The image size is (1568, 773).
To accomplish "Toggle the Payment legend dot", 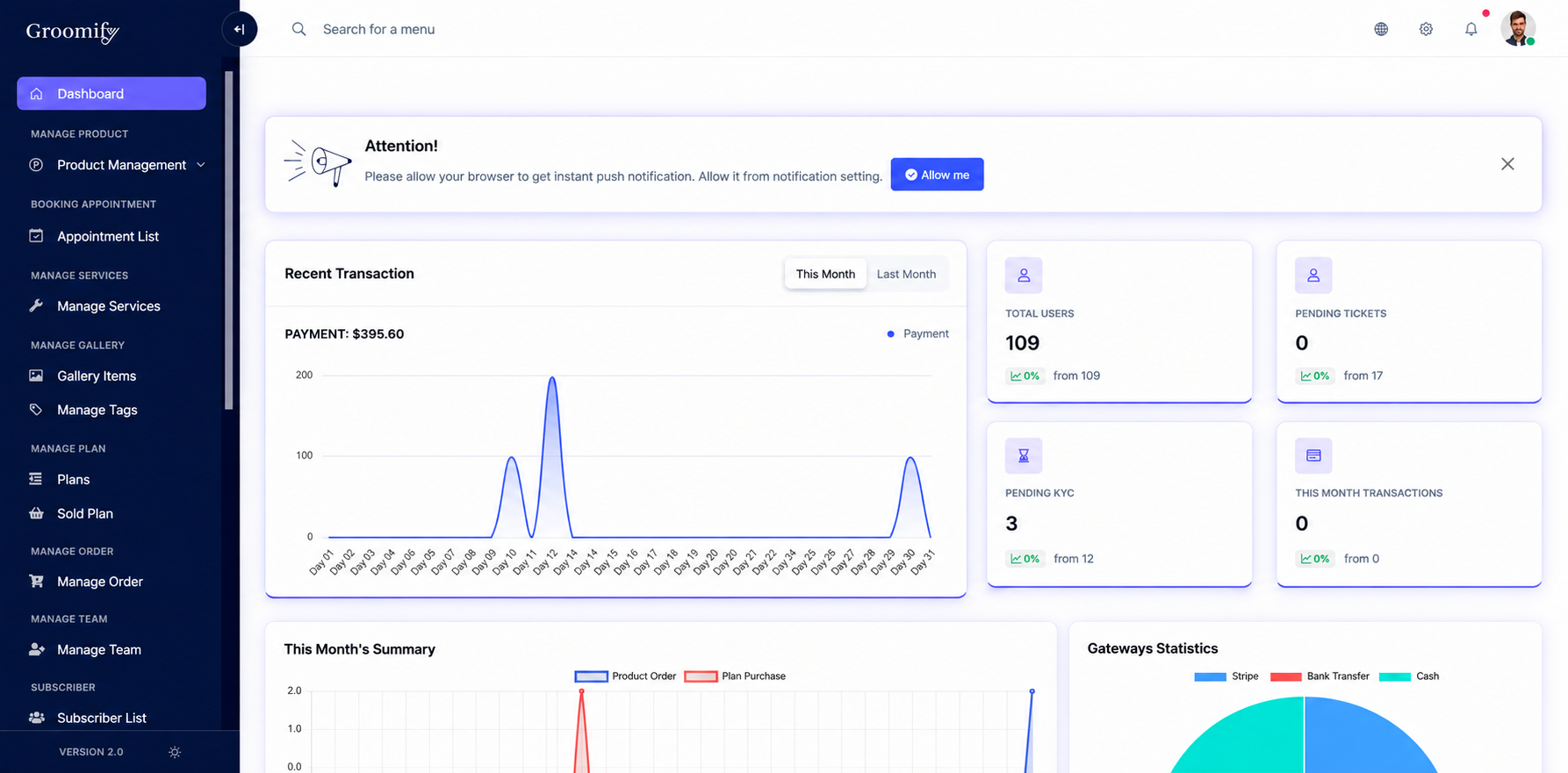I will [x=890, y=333].
